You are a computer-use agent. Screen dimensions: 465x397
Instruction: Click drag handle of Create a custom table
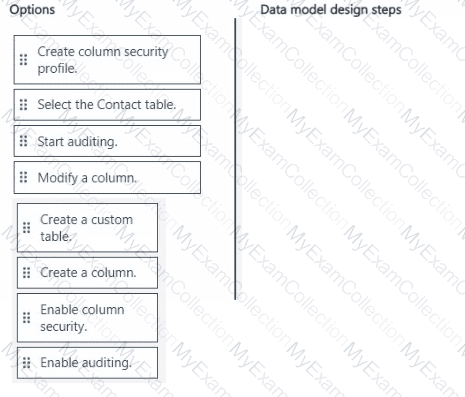27,228
